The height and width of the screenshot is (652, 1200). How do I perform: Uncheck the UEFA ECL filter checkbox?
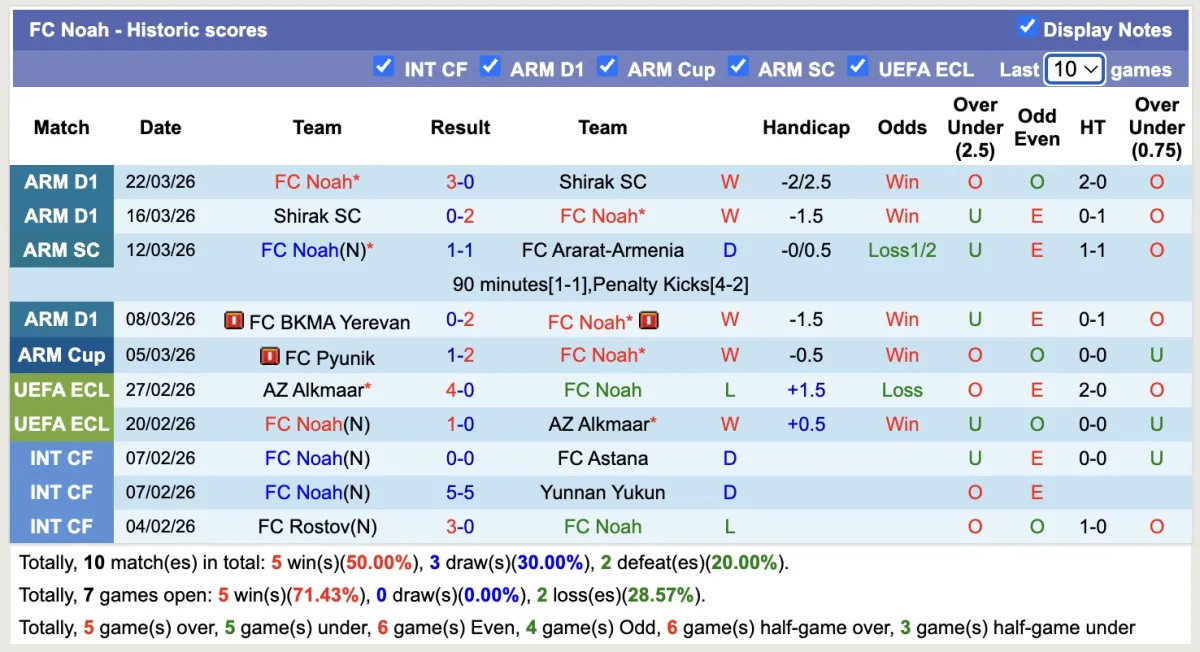tap(857, 67)
